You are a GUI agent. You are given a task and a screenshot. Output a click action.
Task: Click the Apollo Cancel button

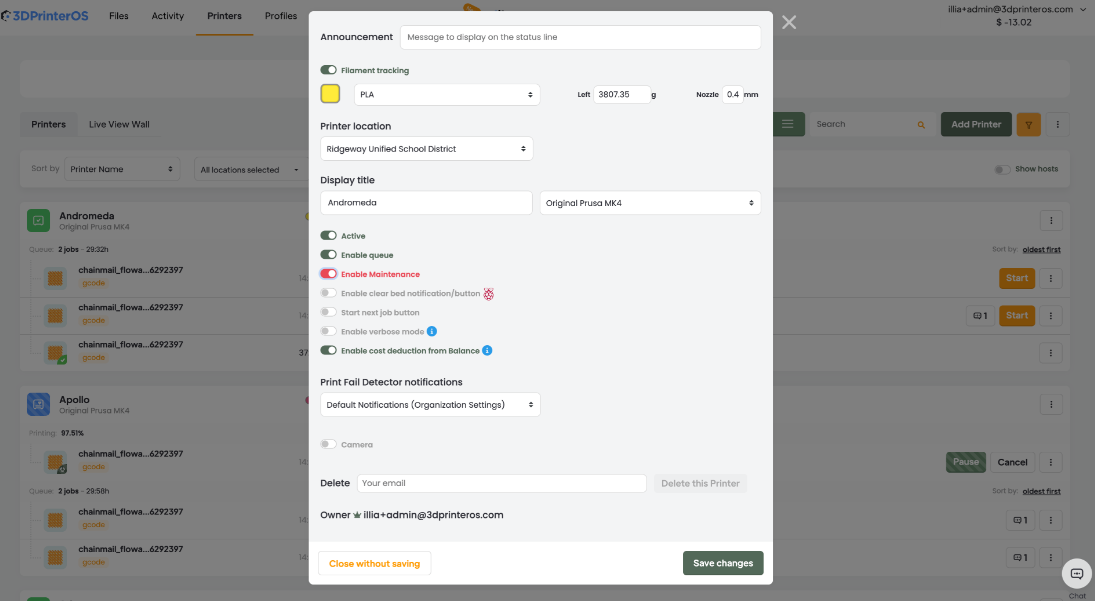pyautogui.click(x=1012, y=462)
